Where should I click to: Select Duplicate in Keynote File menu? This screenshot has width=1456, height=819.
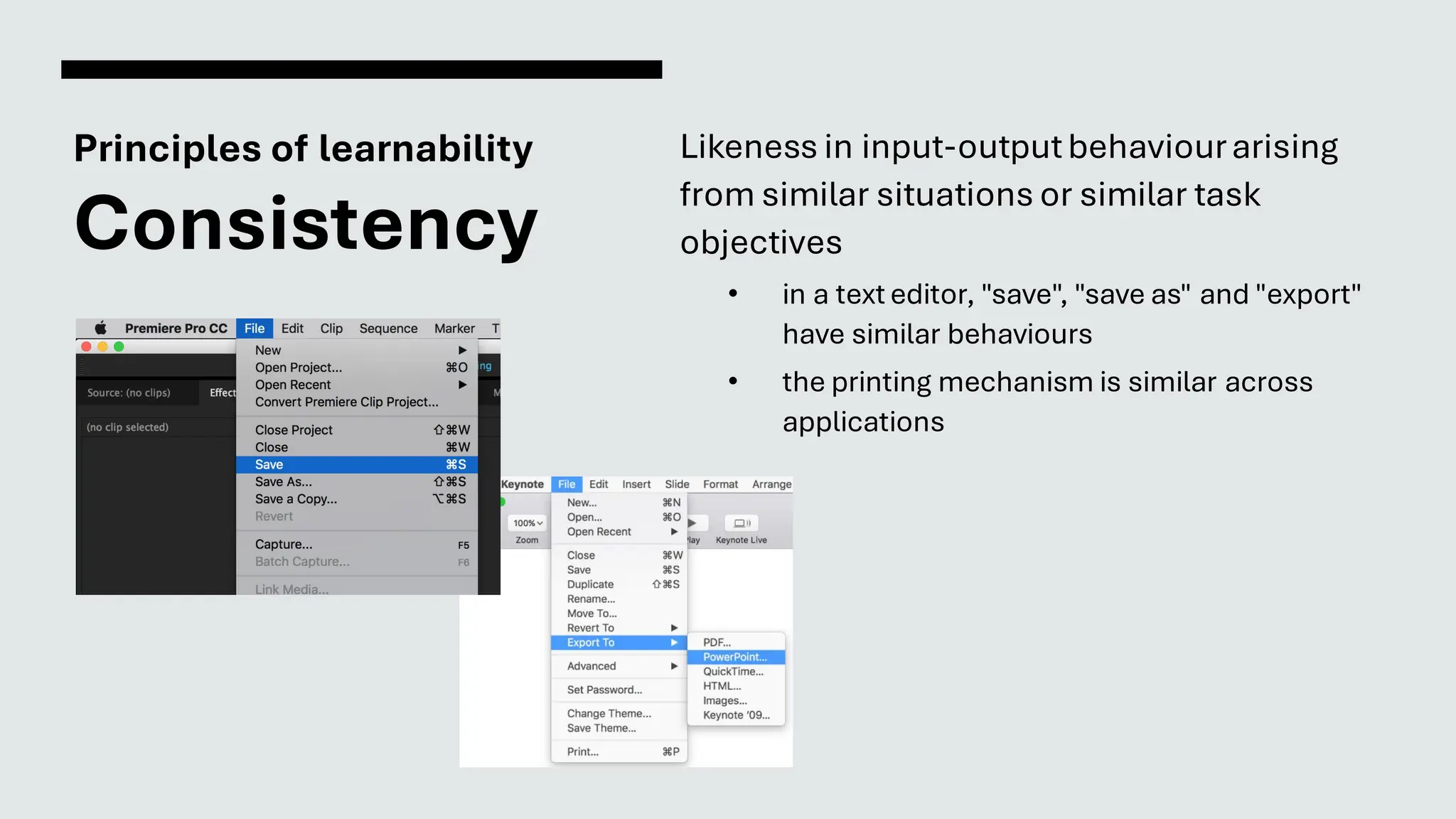pos(619,584)
